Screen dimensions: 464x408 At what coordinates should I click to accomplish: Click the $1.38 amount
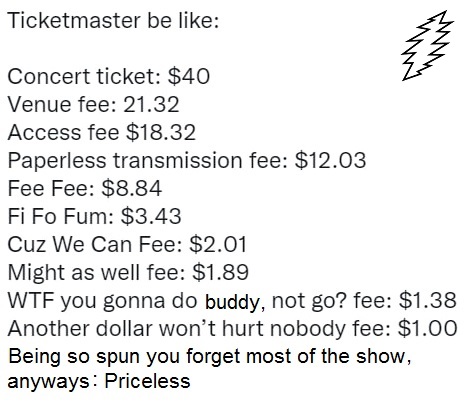tap(427, 300)
